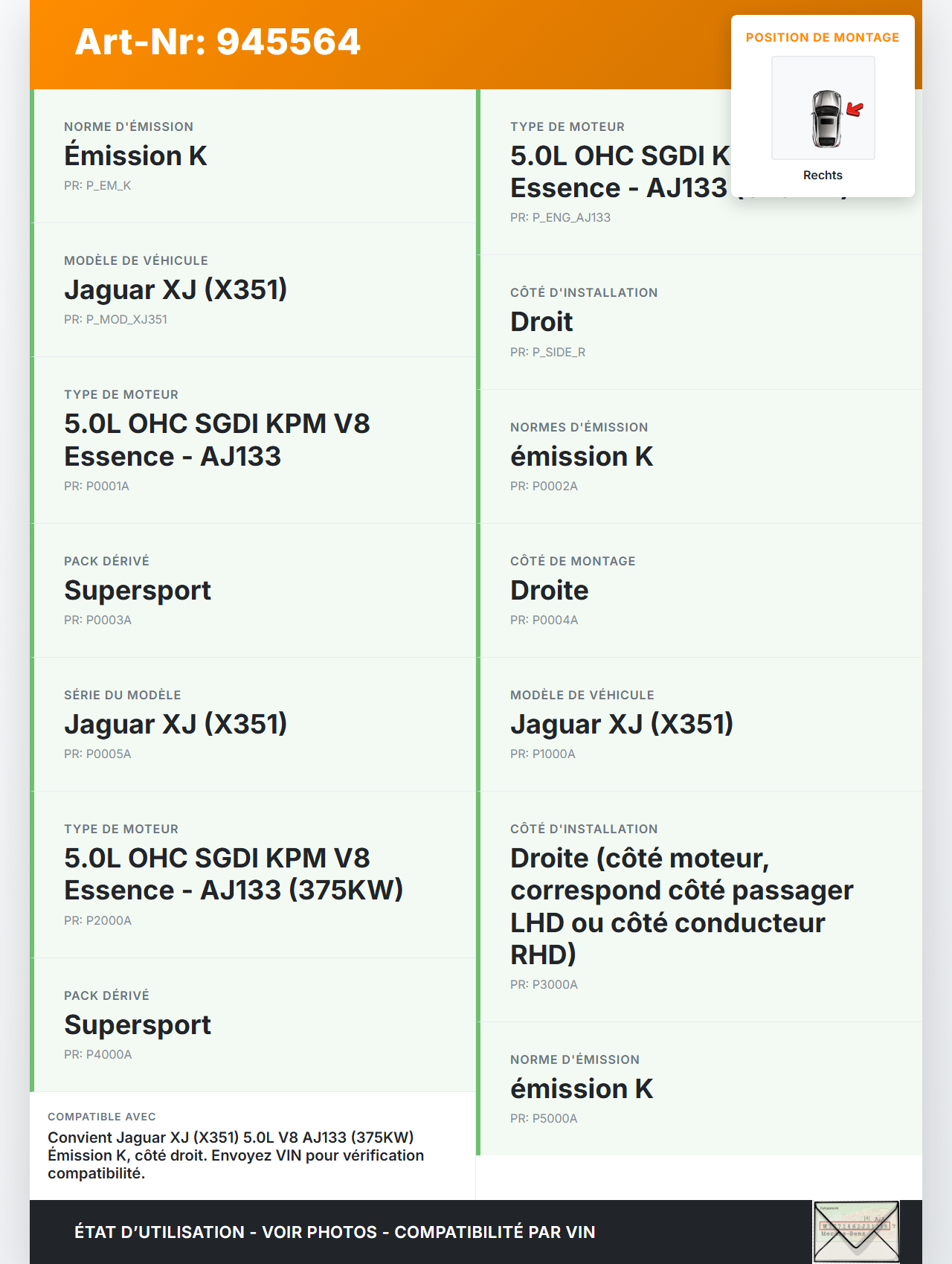The height and width of the screenshot is (1264, 952).
Task: Select engine entry AJ133 (375KW) P2000A
Action: (x=234, y=874)
